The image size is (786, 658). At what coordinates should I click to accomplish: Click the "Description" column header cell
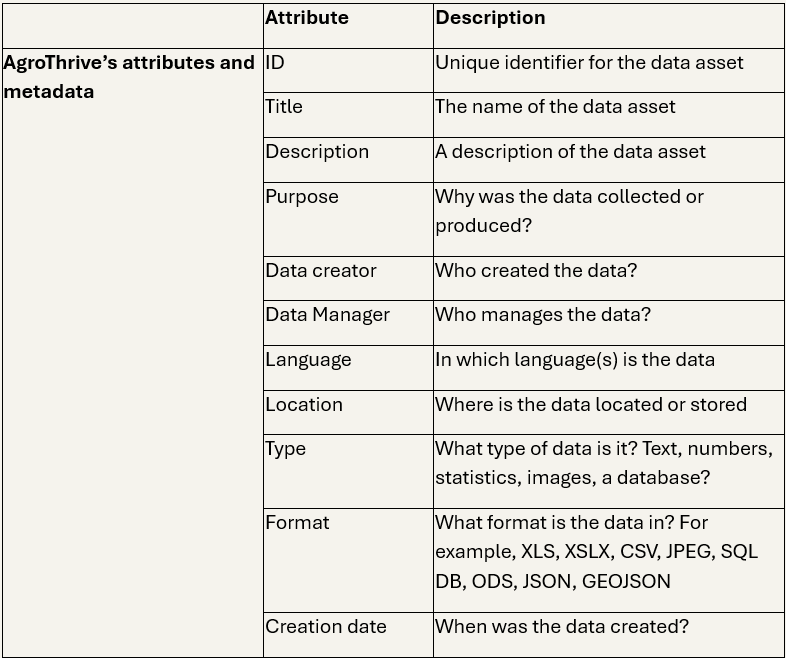(x=490, y=18)
